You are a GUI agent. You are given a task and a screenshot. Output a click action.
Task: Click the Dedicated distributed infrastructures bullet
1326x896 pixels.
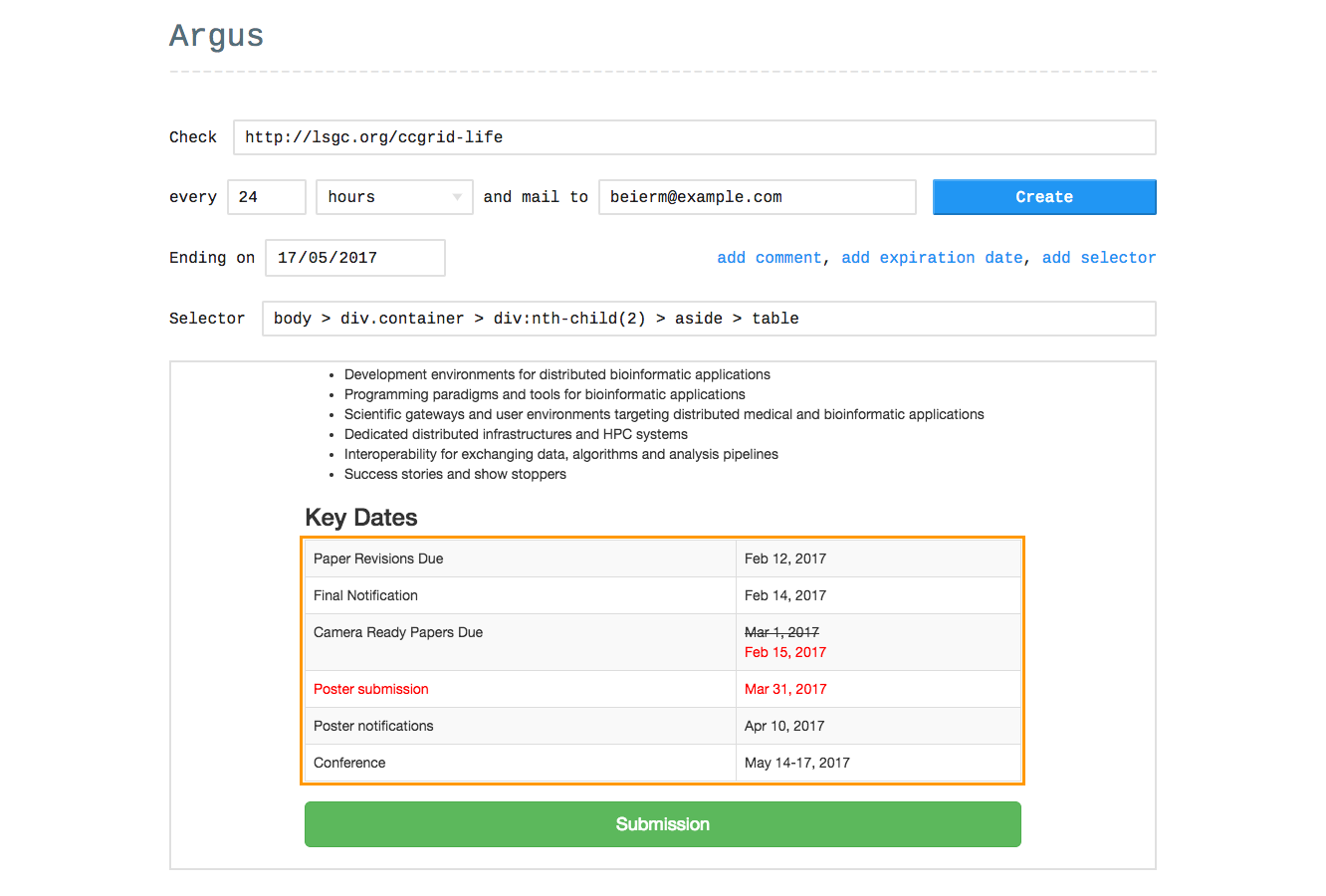pos(516,434)
